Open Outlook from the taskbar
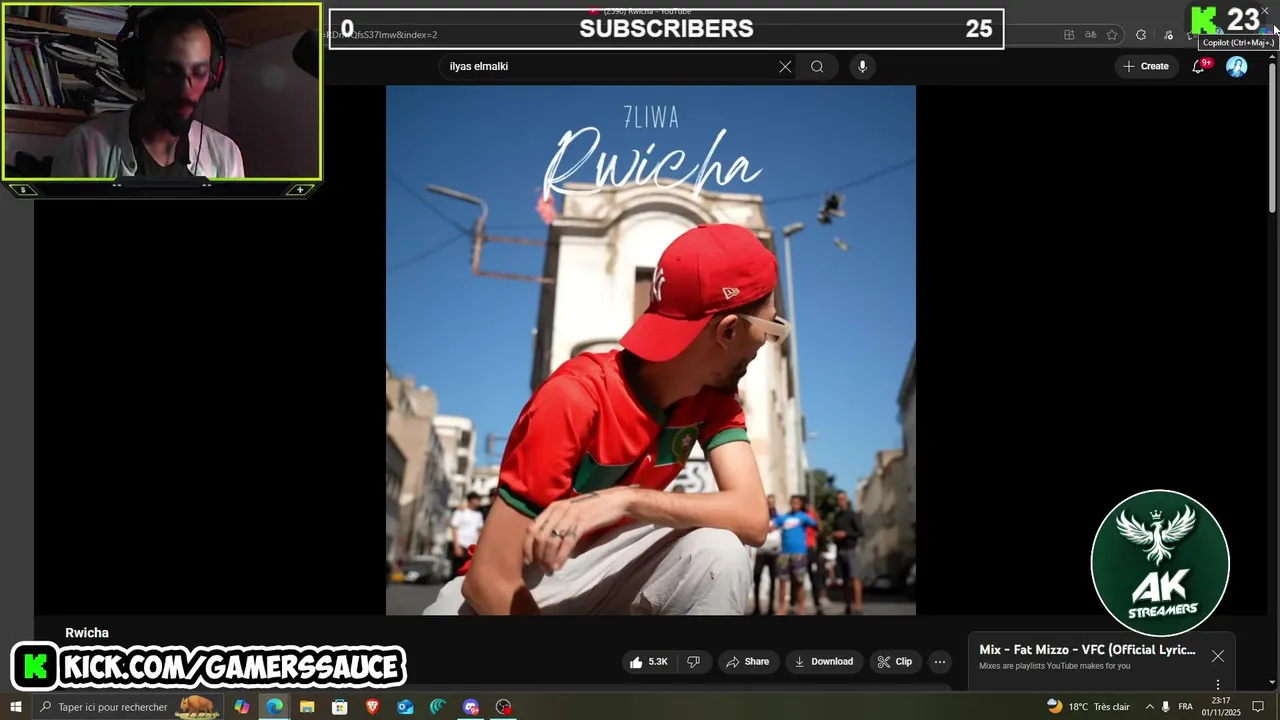The height and width of the screenshot is (720, 1280). (x=405, y=707)
